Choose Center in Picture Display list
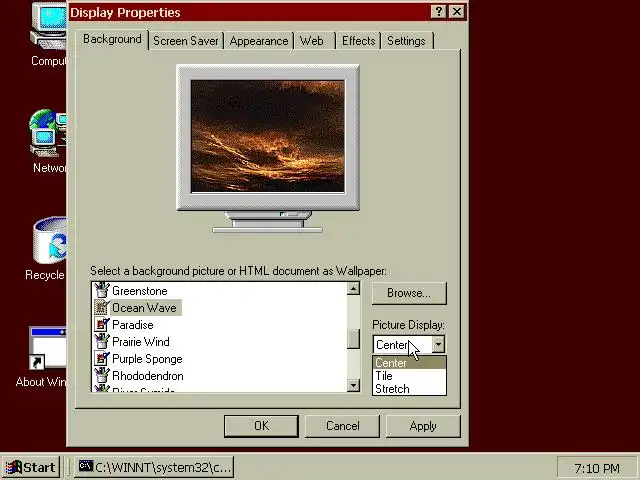 [x=409, y=362]
